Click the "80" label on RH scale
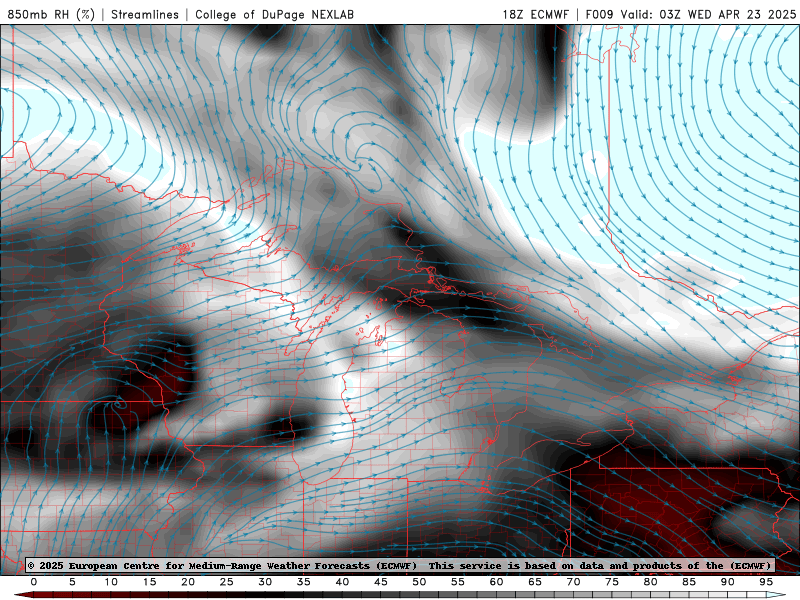800x600 pixels. (651, 582)
